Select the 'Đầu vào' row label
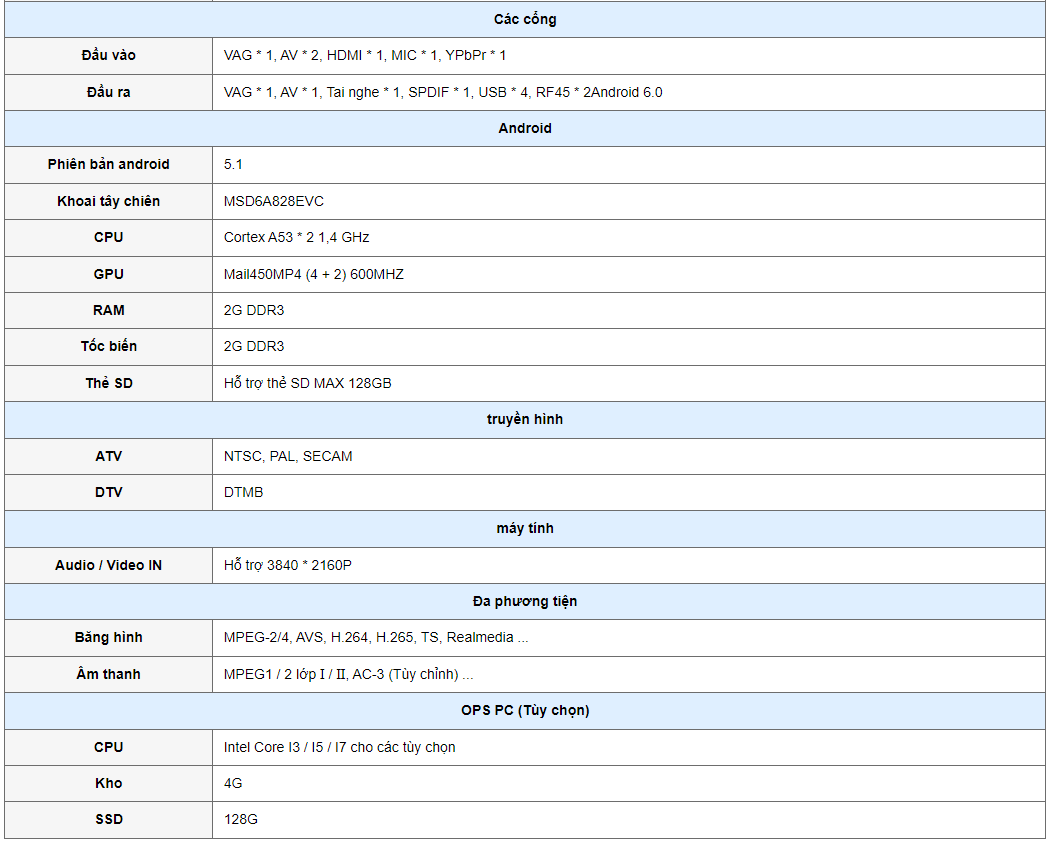Viewport: 1051px width, 843px height. (x=108, y=55)
